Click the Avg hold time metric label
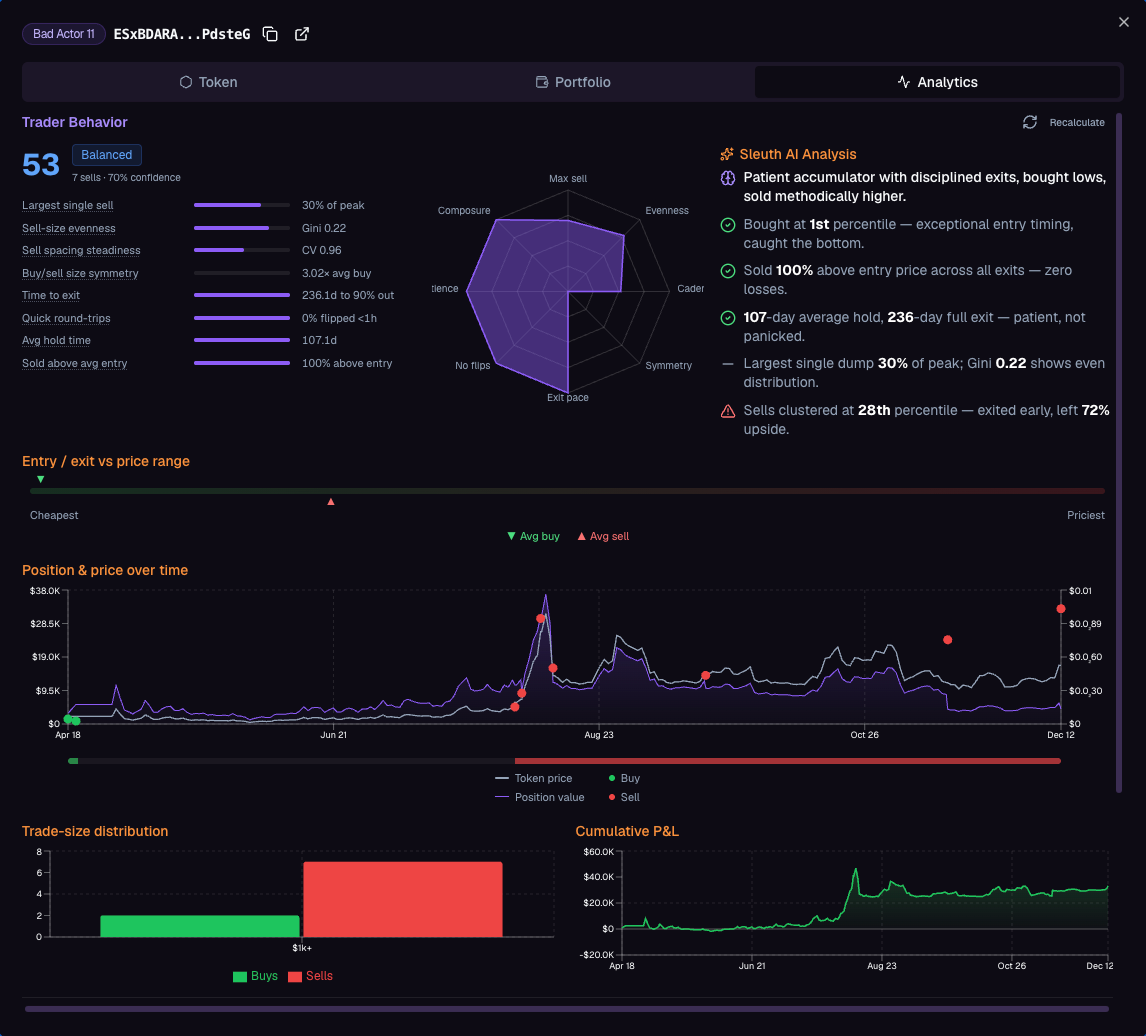The width and height of the screenshot is (1146, 1036). coord(56,340)
